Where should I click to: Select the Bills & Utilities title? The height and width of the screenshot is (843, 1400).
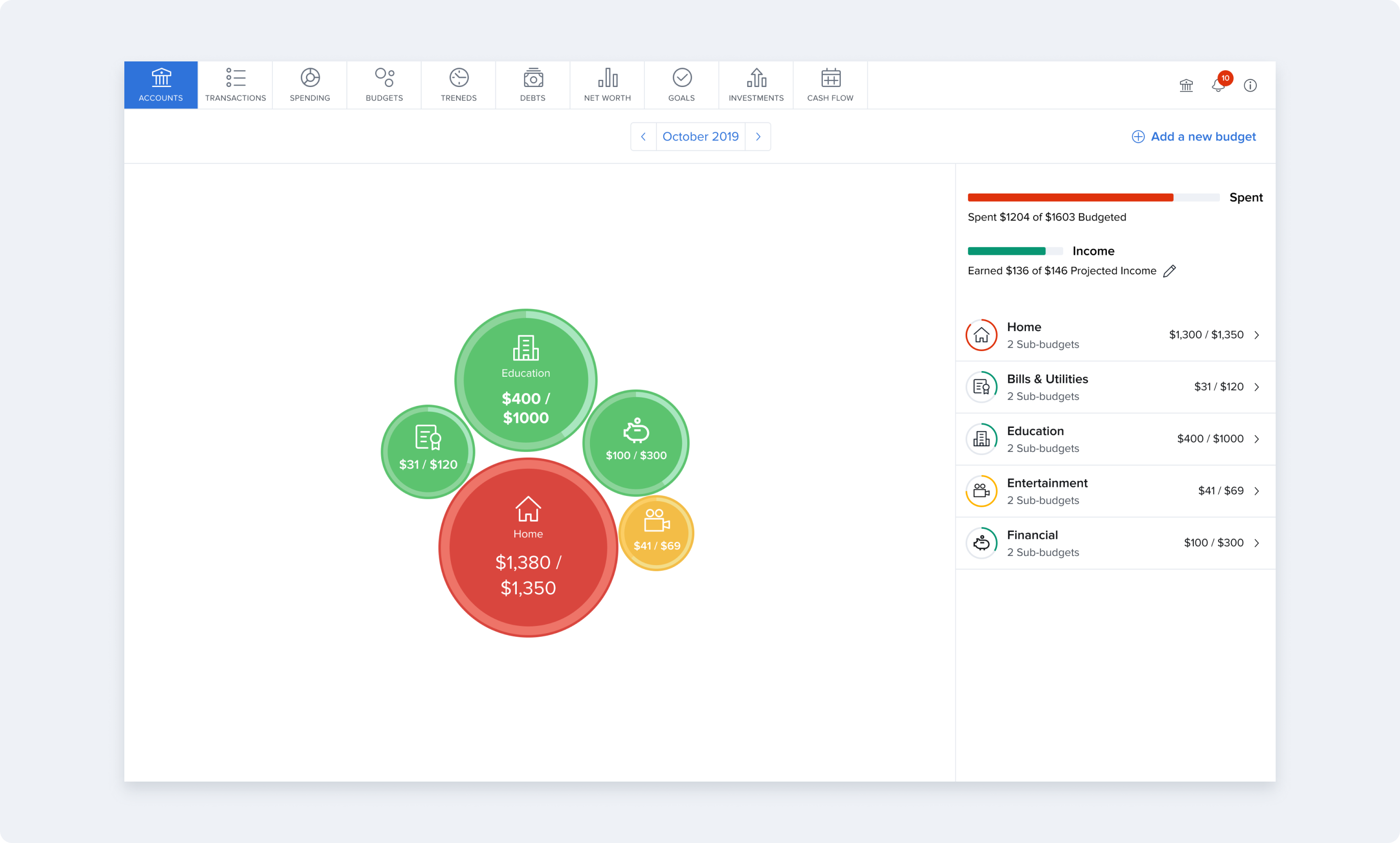click(x=1047, y=379)
